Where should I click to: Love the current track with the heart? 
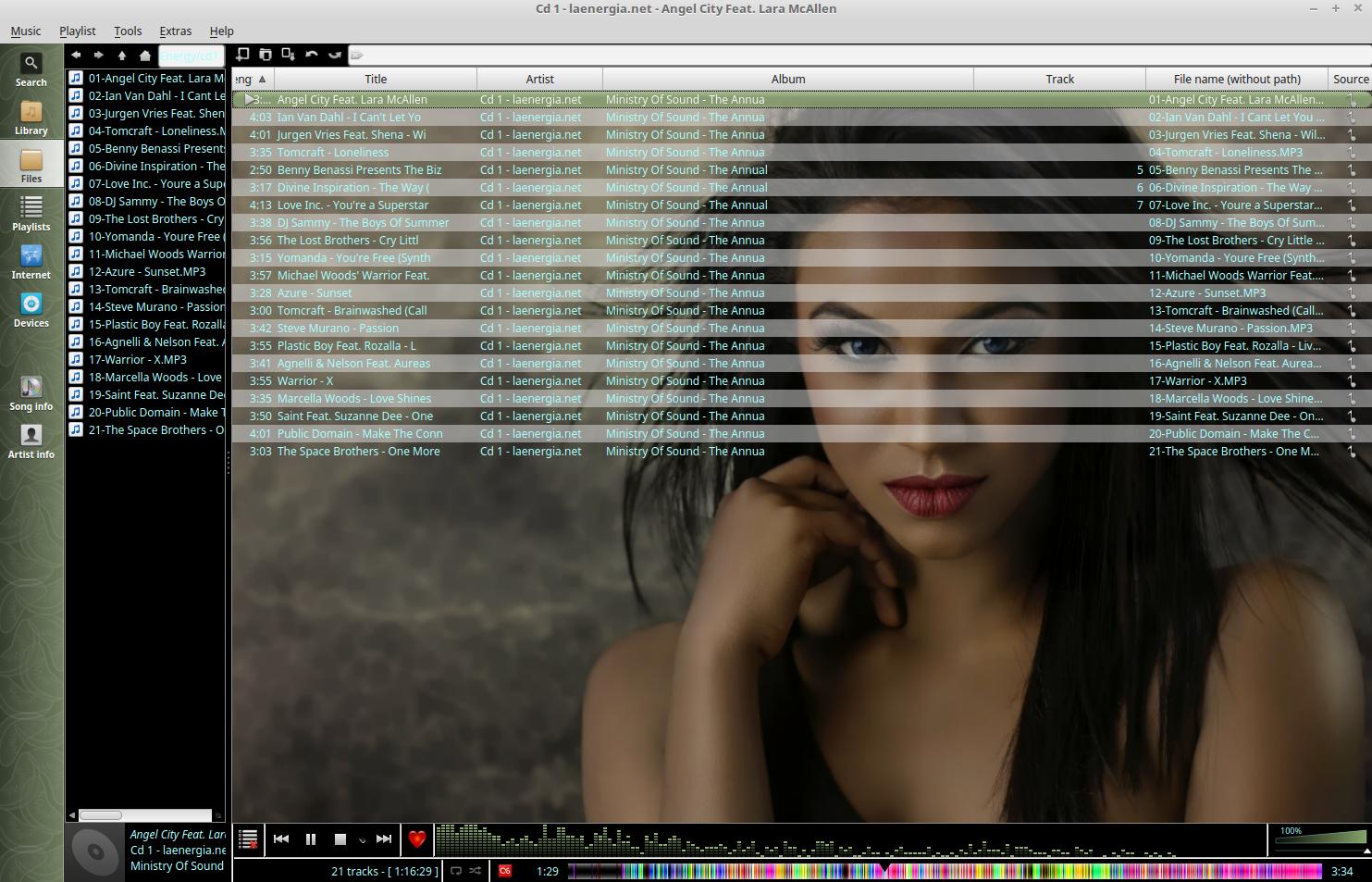pyautogui.click(x=417, y=839)
